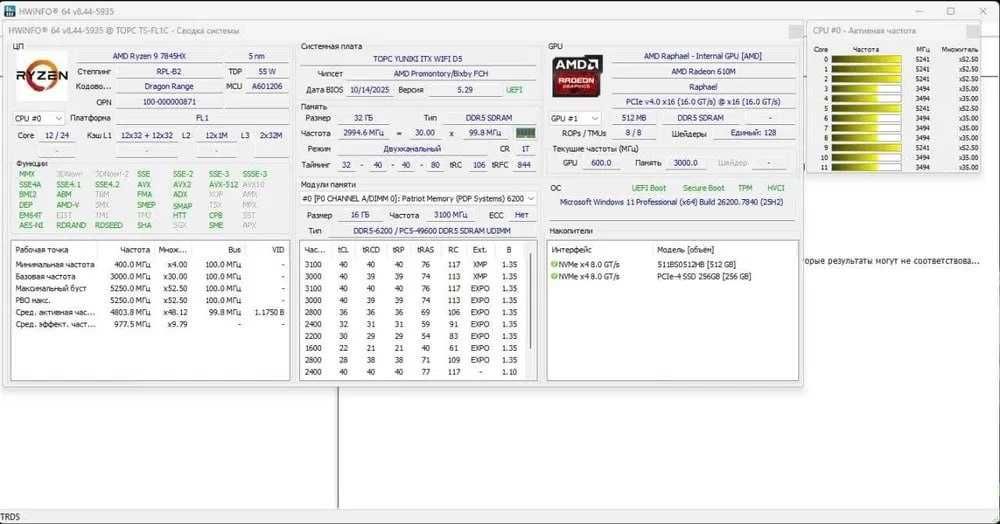Viewport: 1000px width, 524px height.
Task: Select the Базовая частота row
Action: pos(150,276)
